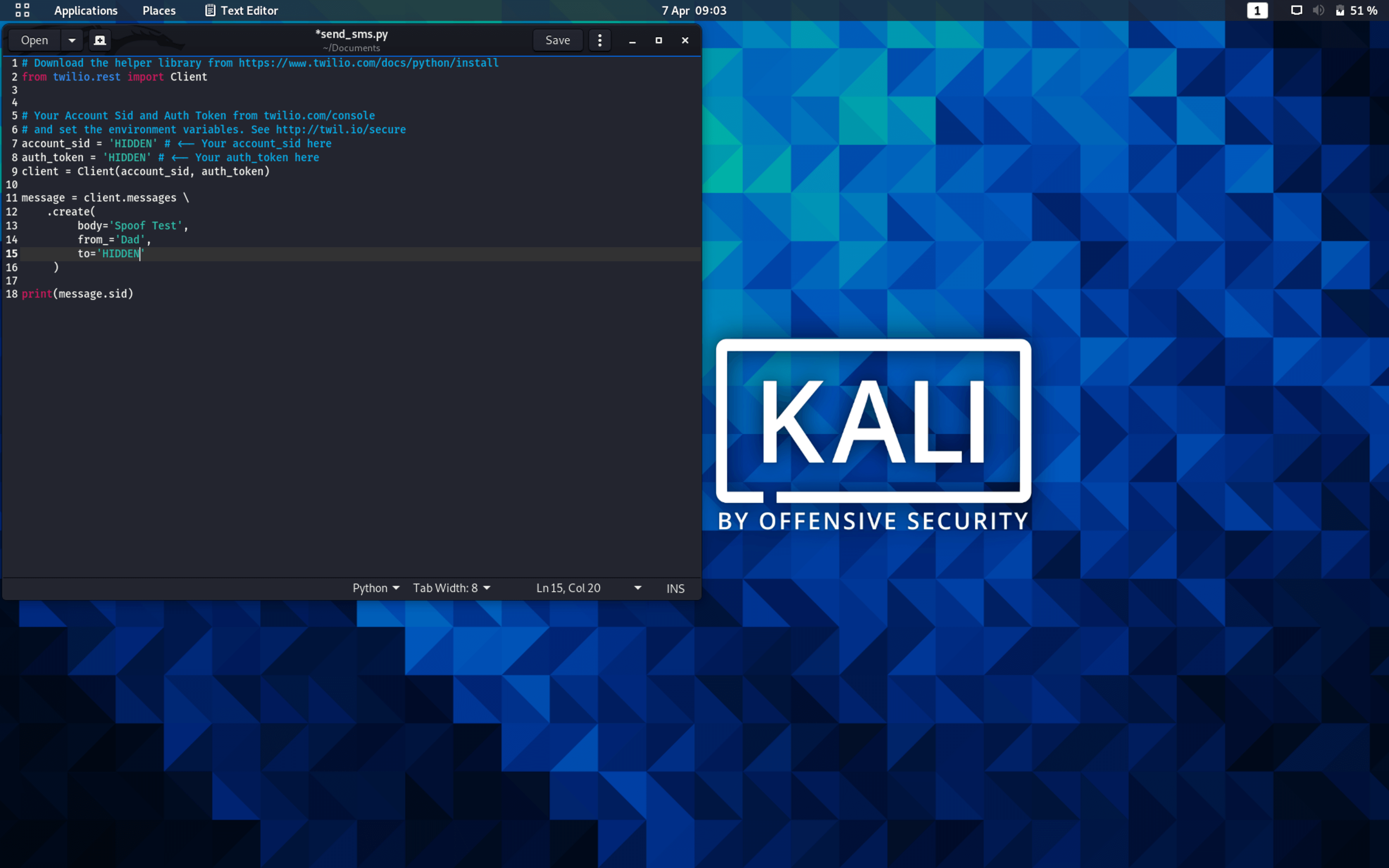Click the 'Spoof Test' string on line 13
The width and height of the screenshot is (1389, 868).
(146, 226)
